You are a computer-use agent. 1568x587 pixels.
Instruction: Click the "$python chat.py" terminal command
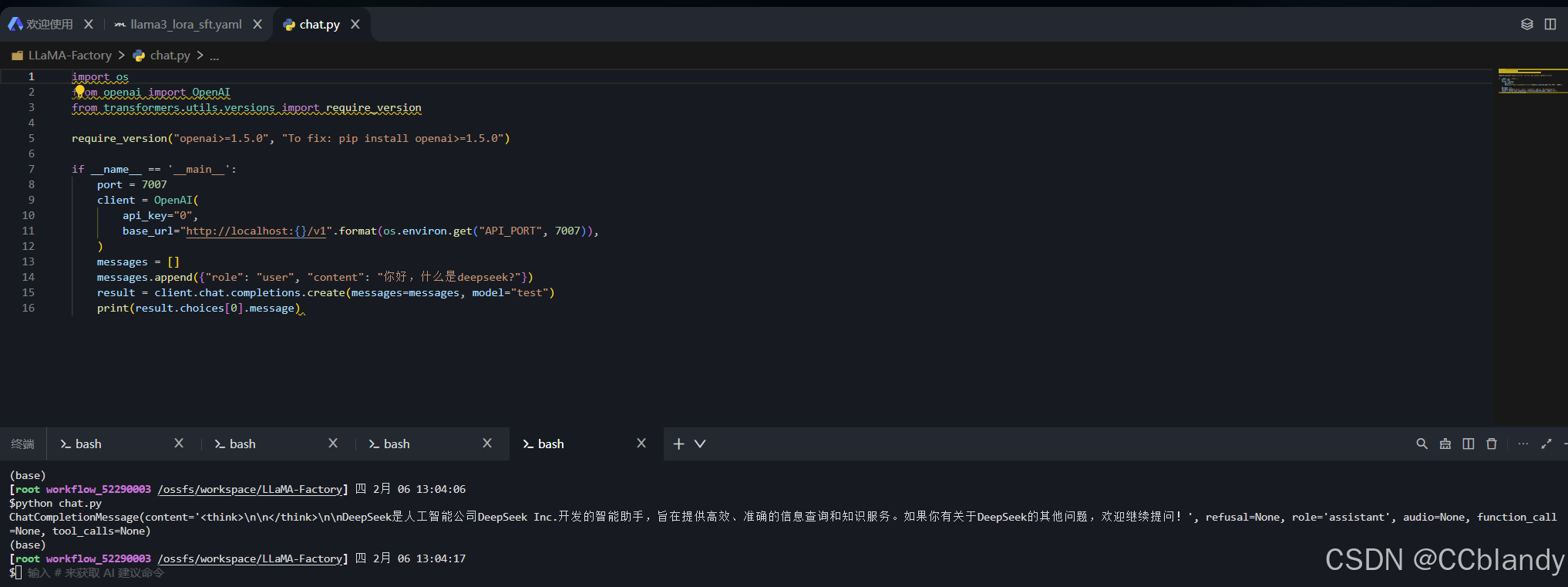(56, 503)
